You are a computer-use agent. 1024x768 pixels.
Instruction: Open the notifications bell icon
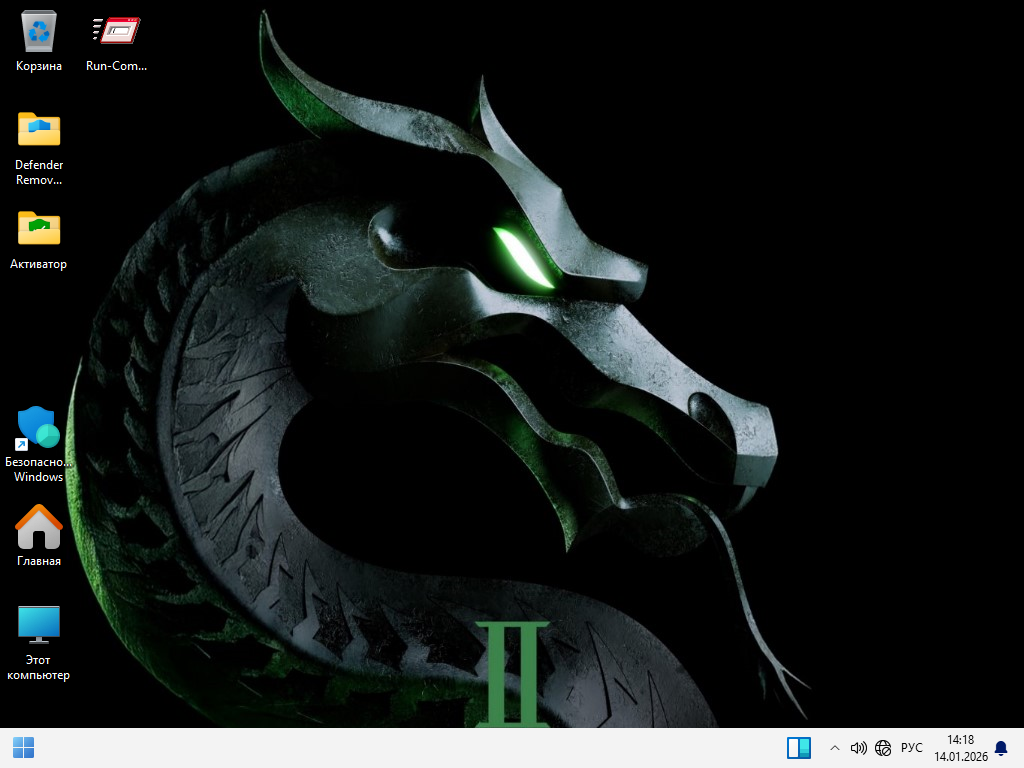point(1000,748)
